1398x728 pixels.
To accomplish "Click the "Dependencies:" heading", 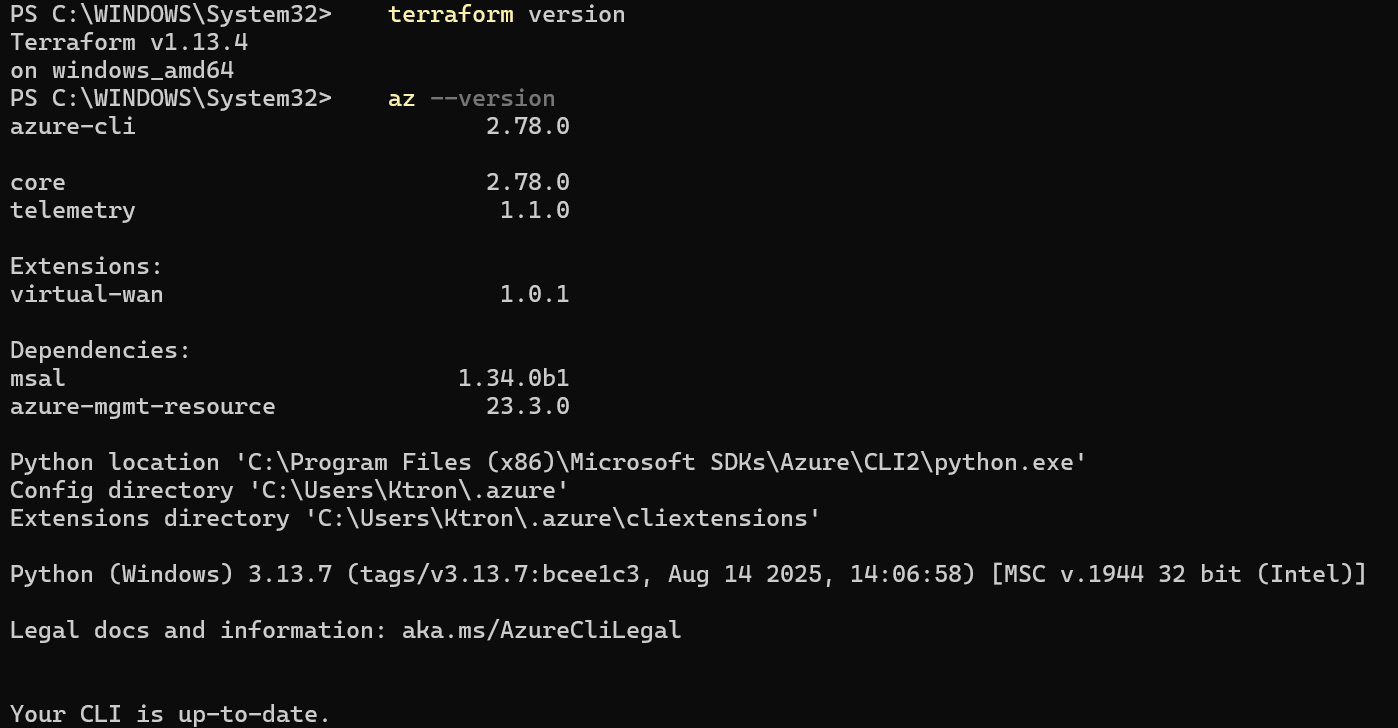I will (x=100, y=350).
